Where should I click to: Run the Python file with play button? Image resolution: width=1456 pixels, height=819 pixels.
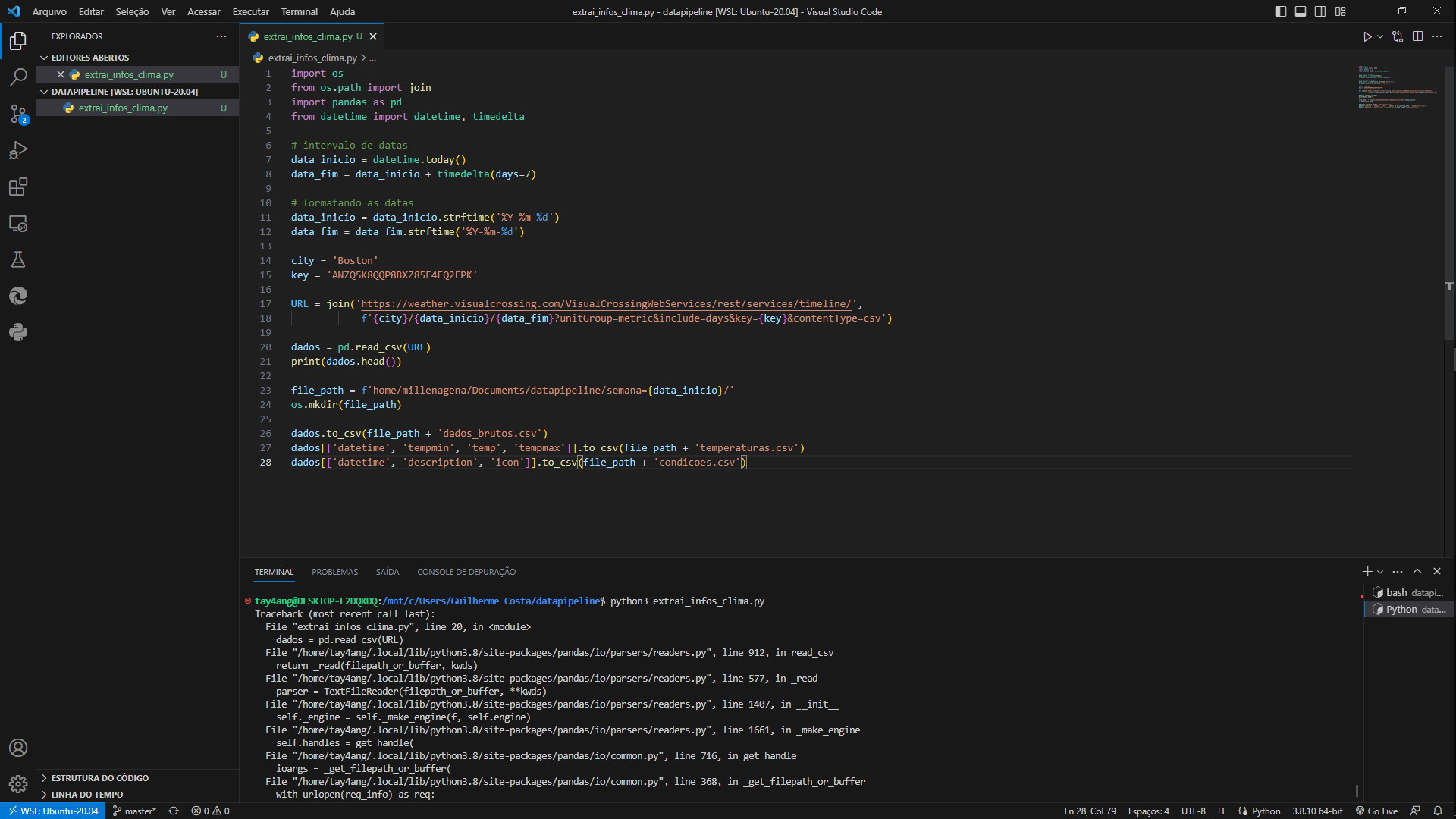(1367, 36)
